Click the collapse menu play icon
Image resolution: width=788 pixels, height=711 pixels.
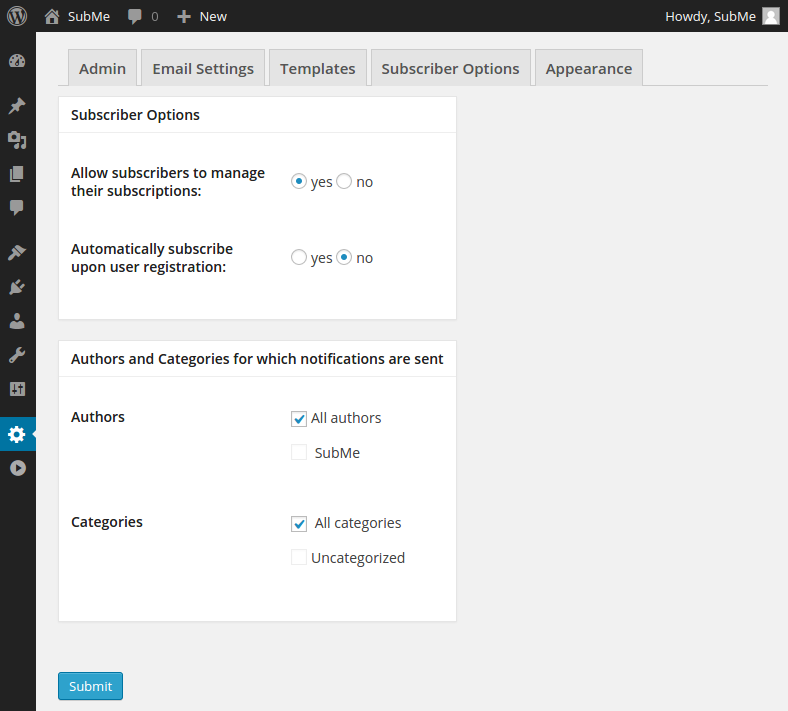click(18, 468)
